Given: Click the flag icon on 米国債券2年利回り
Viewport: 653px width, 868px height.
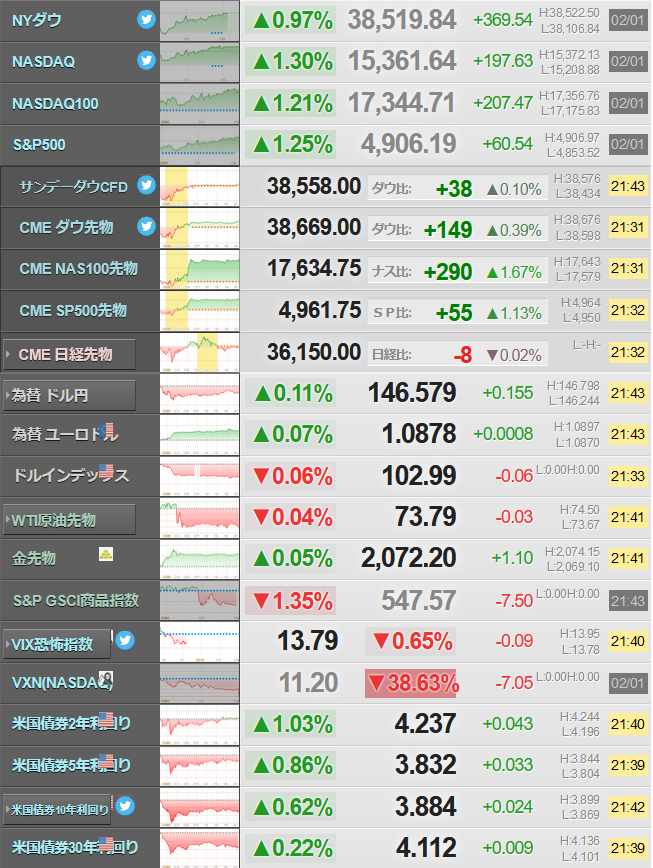Looking at the screenshot, I should point(106,719).
